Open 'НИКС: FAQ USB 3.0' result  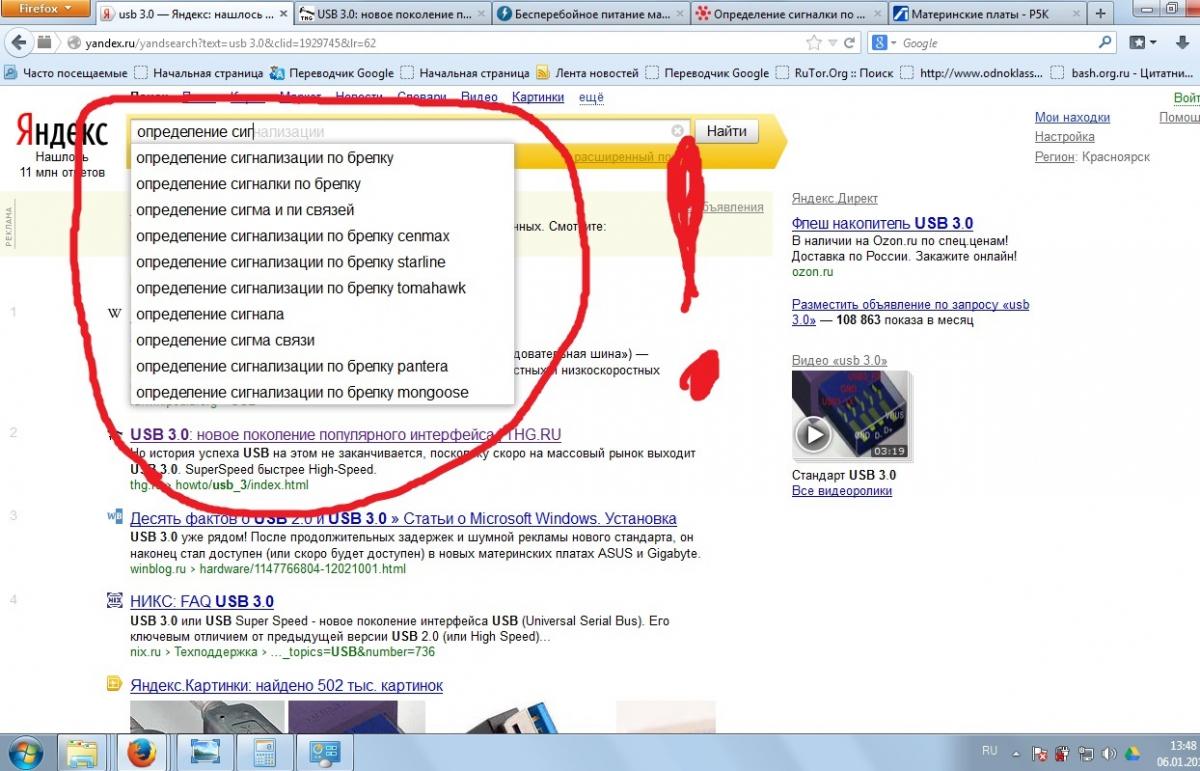pos(201,601)
